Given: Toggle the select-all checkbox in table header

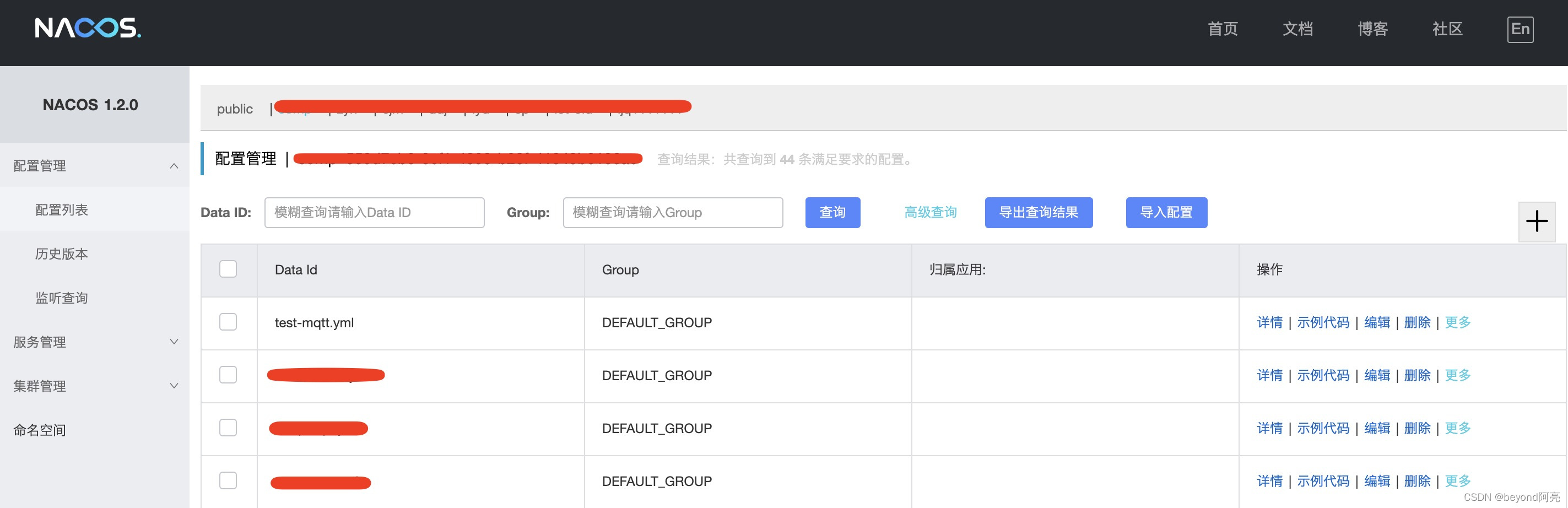Looking at the screenshot, I should [x=228, y=269].
